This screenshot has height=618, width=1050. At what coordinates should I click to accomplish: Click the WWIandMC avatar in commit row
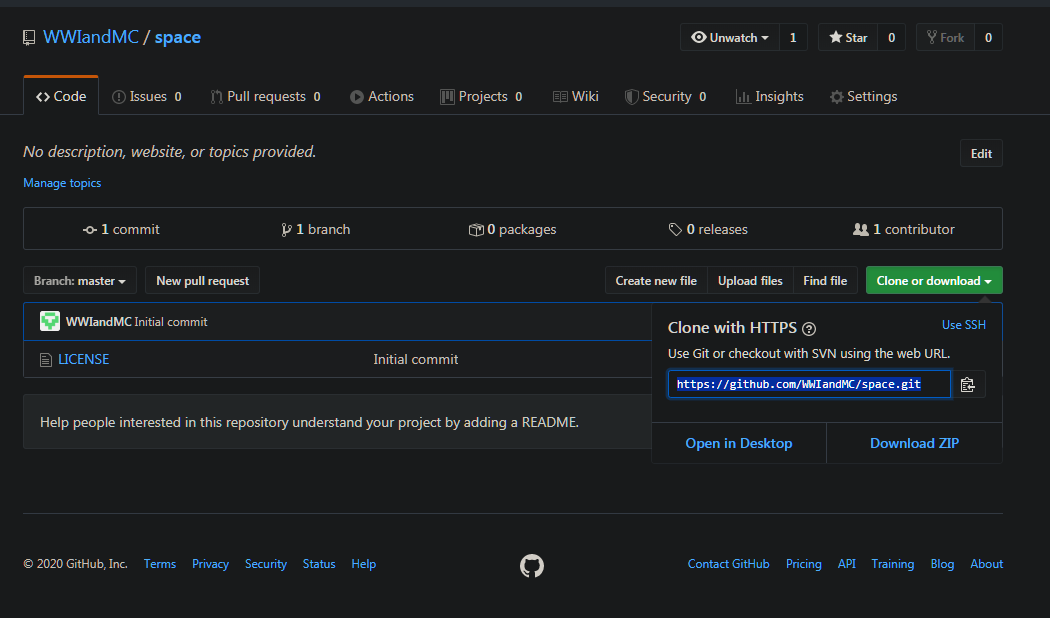50,321
